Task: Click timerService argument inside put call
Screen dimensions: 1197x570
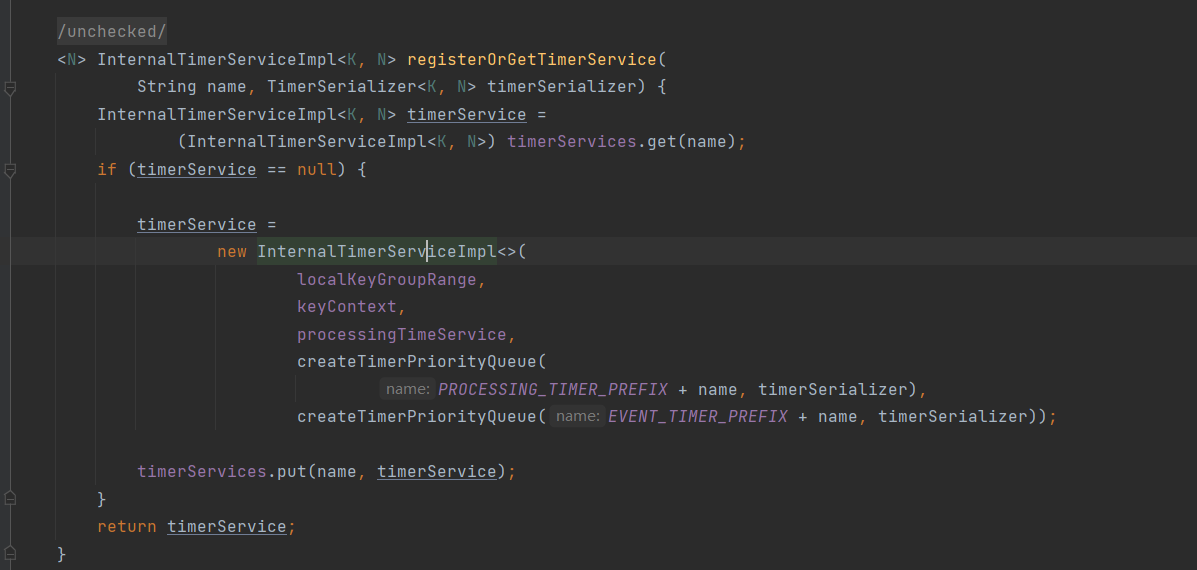Action: point(437,472)
